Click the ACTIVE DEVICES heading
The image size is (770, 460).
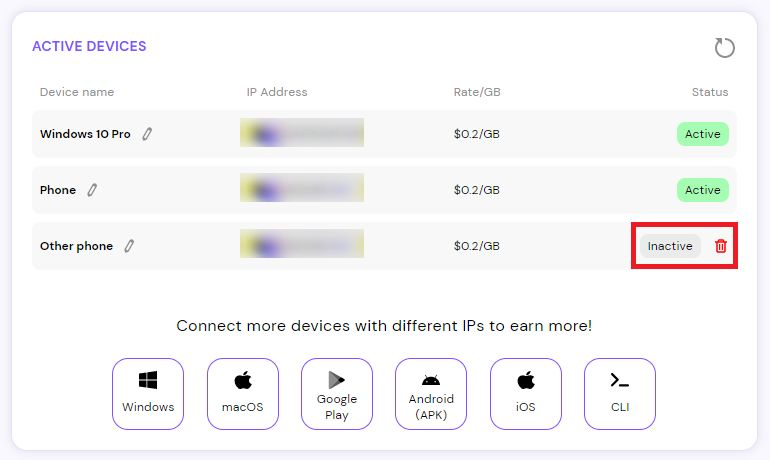tap(89, 46)
